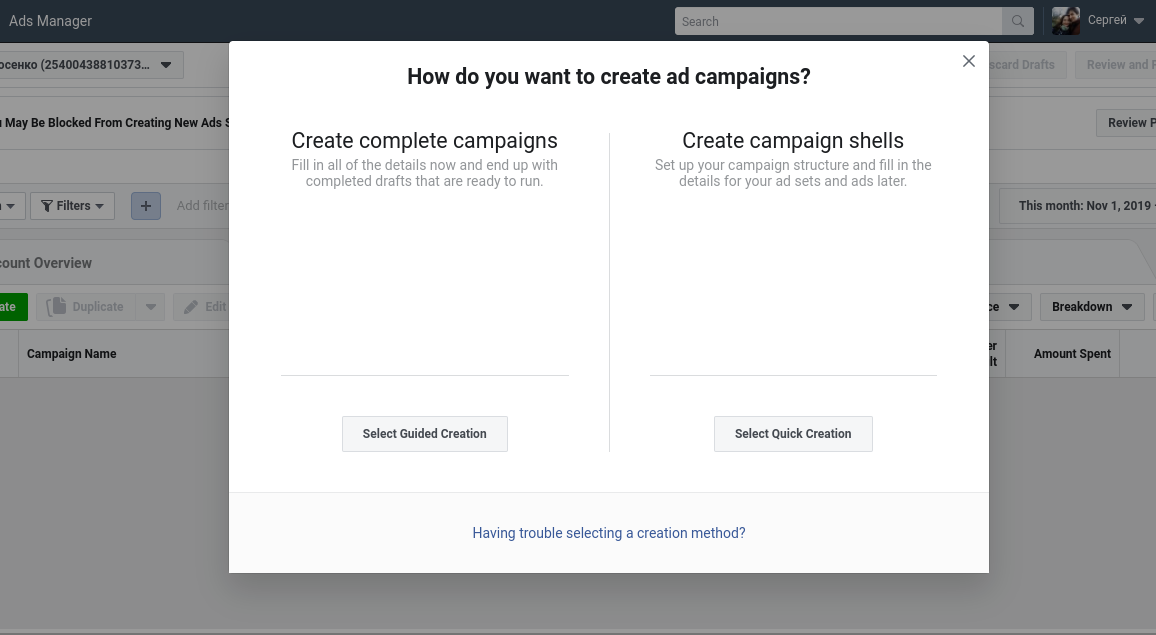The height and width of the screenshot is (635, 1156).
Task: Type in the Search field
Action: [838, 21]
